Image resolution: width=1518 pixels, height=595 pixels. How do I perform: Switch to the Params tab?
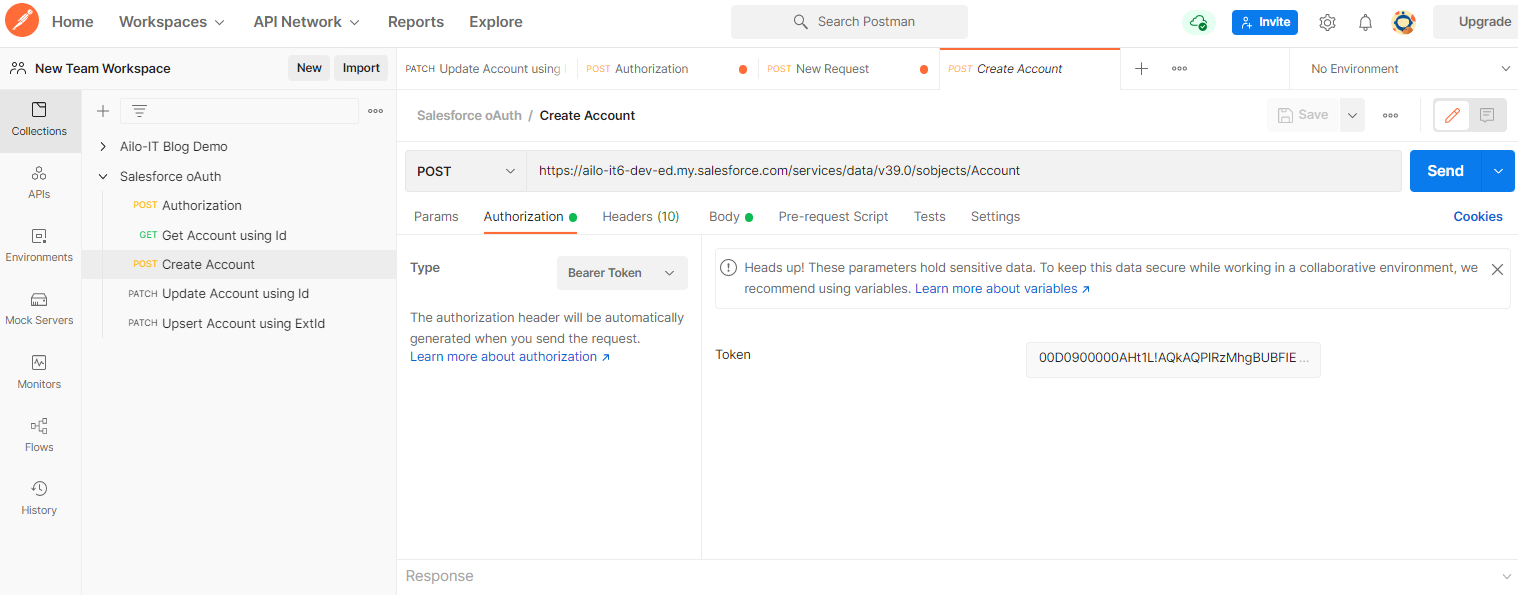pos(436,217)
